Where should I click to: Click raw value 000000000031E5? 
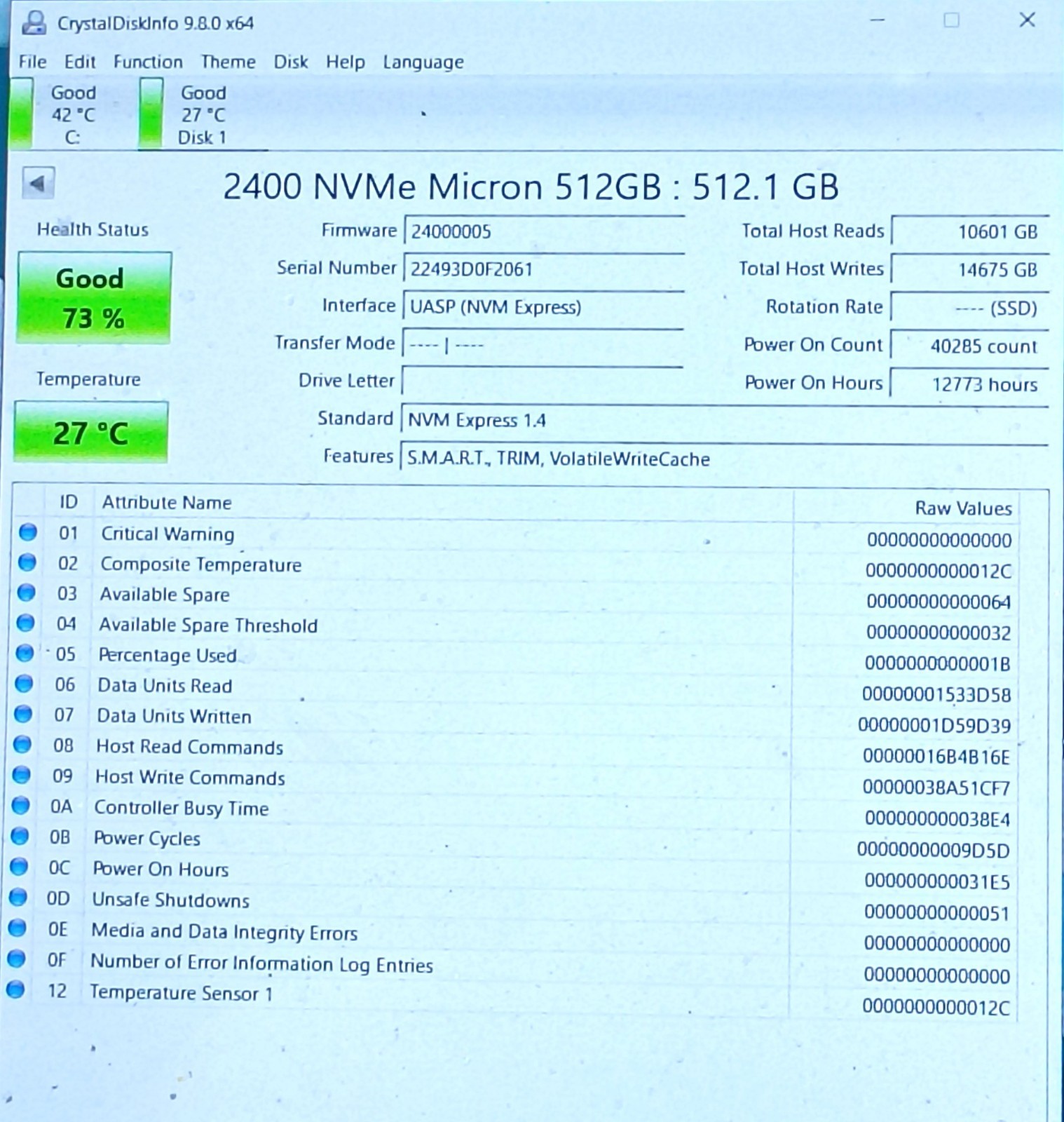pyautogui.click(x=937, y=881)
